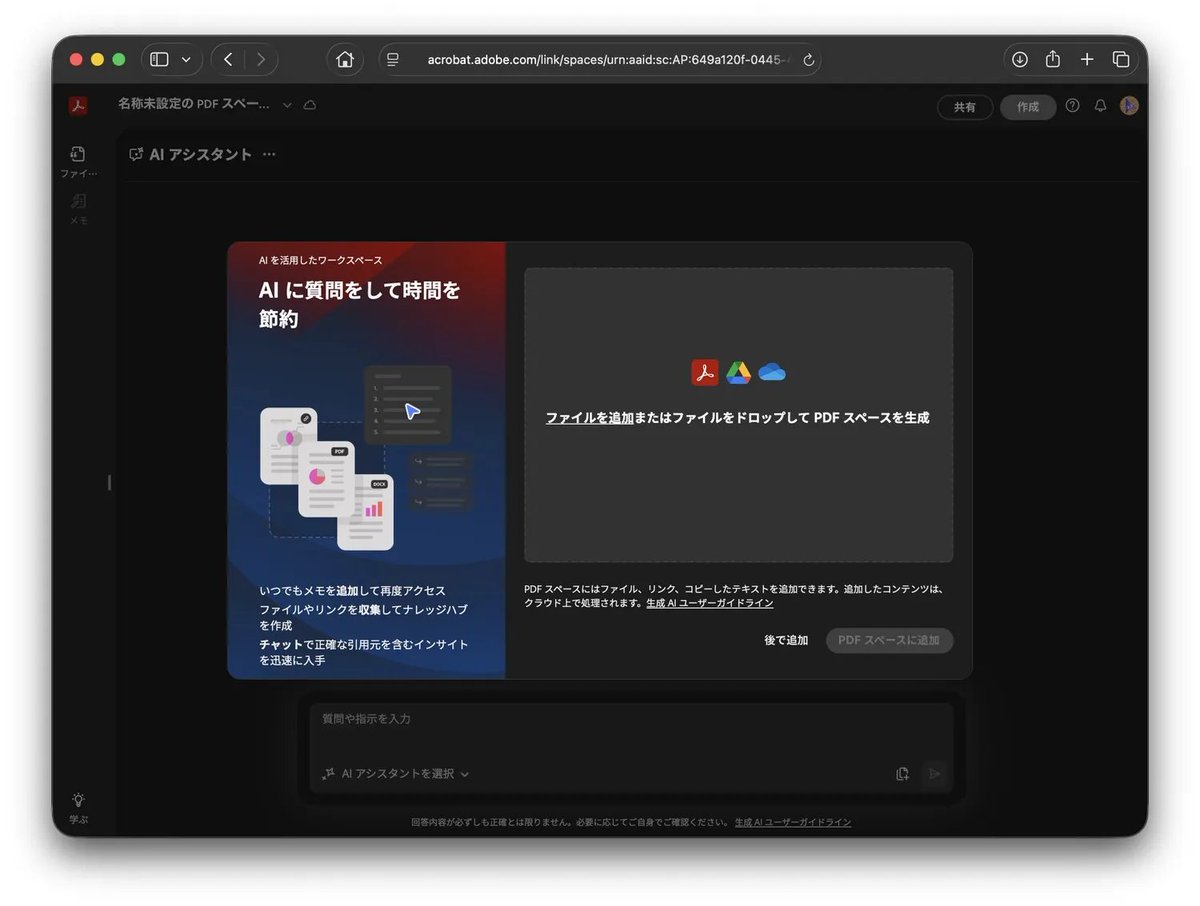Go back with the Safari back arrow
This screenshot has width=1200, height=906.
click(x=228, y=59)
